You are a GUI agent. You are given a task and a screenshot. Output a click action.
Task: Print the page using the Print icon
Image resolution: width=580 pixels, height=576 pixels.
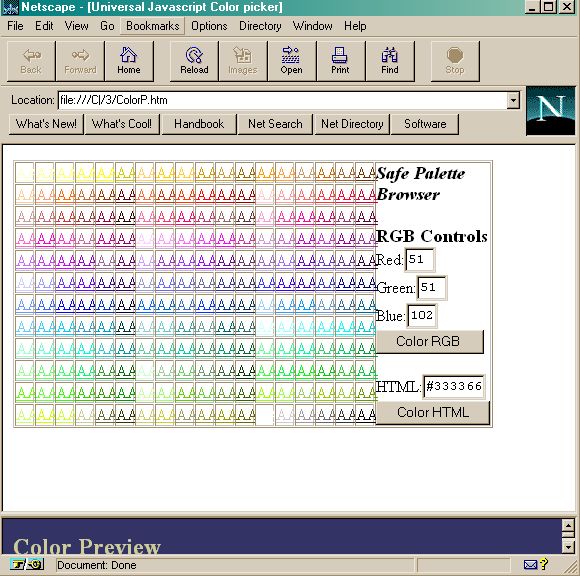point(340,61)
